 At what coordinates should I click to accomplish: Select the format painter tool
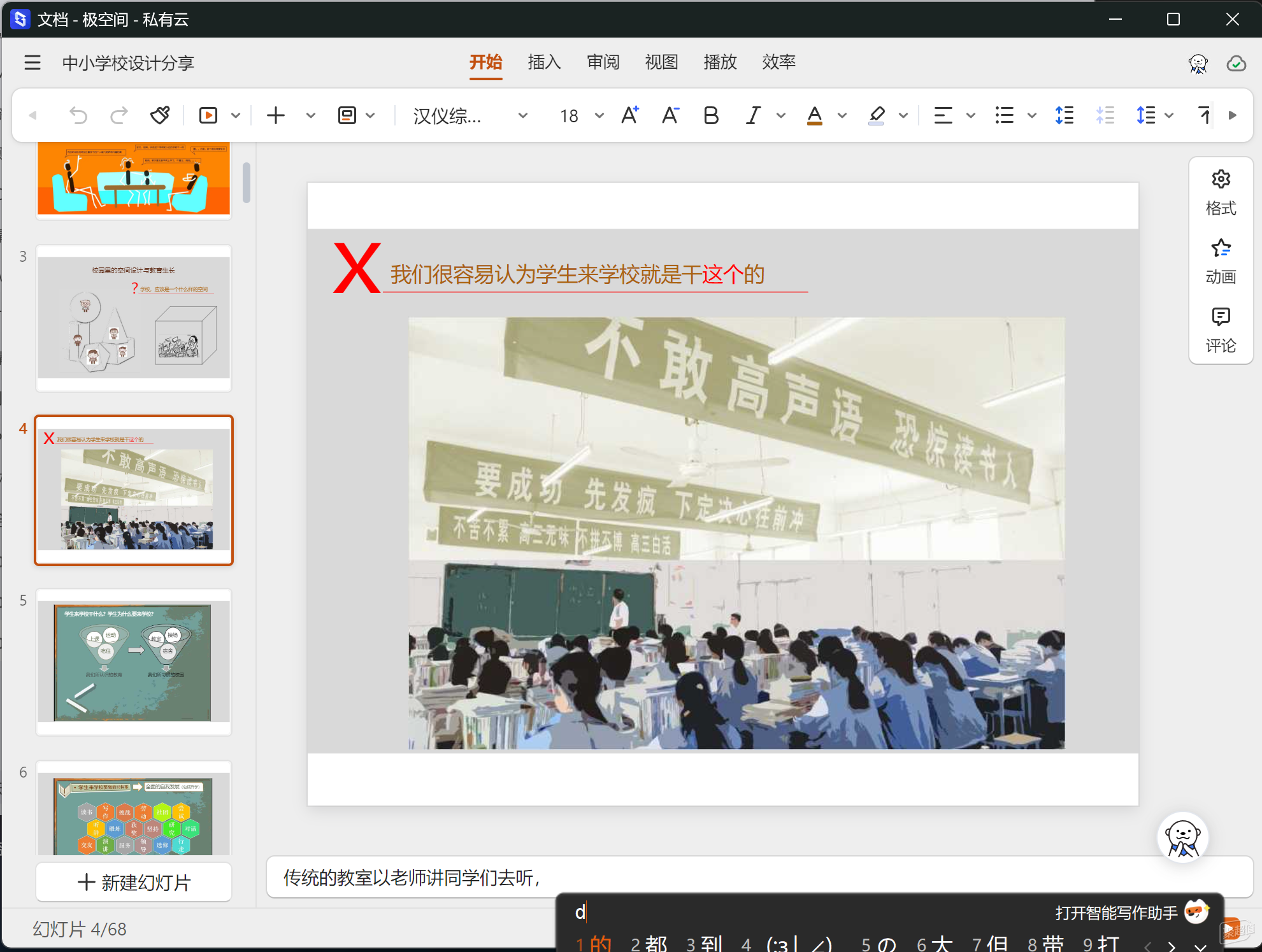click(x=160, y=115)
